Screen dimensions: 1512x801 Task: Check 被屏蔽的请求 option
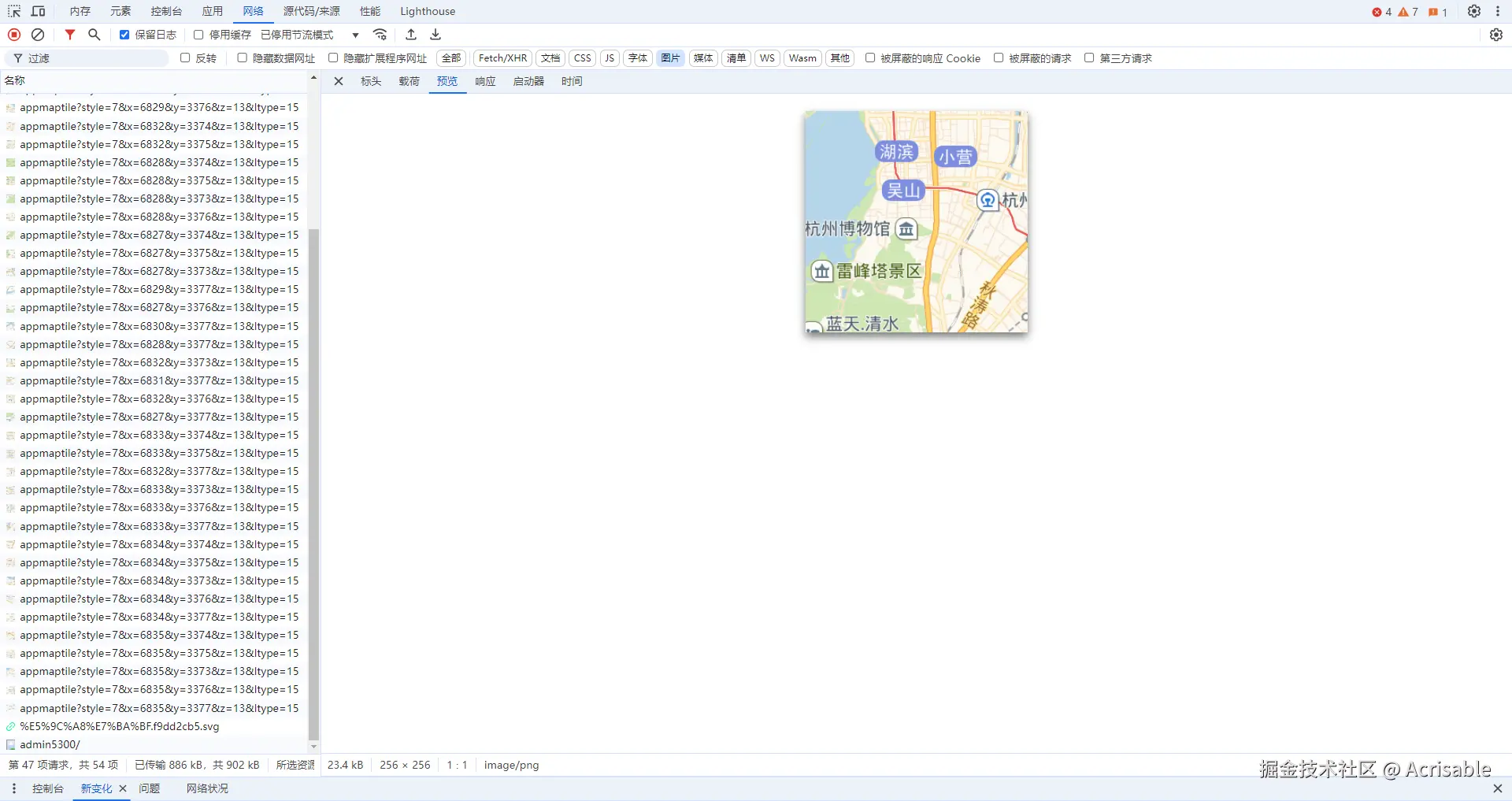click(999, 57)
